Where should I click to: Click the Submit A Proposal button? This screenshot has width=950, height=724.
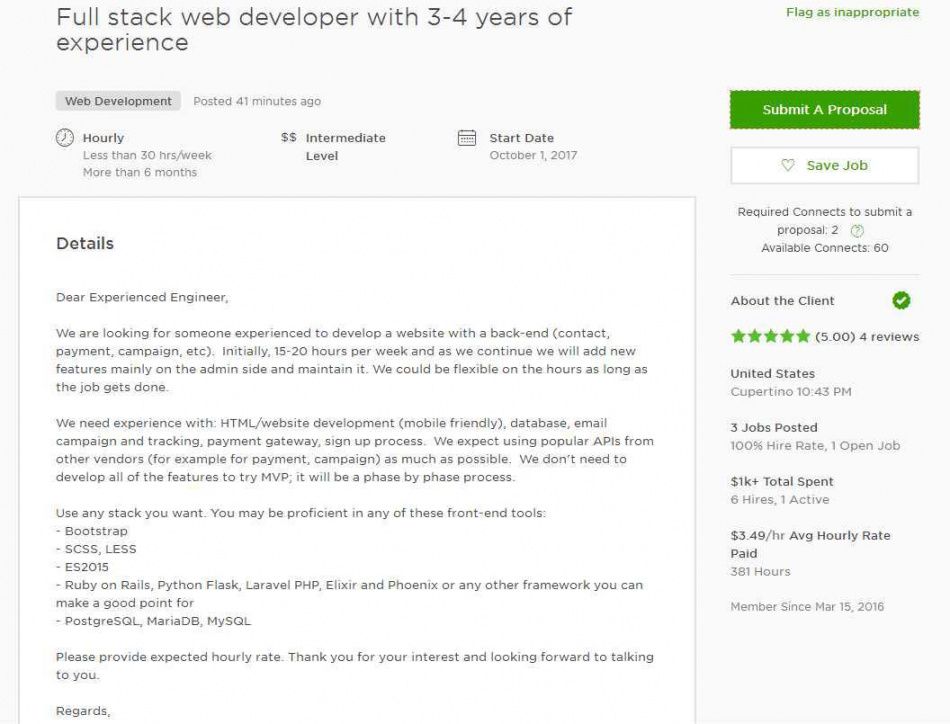825,110
